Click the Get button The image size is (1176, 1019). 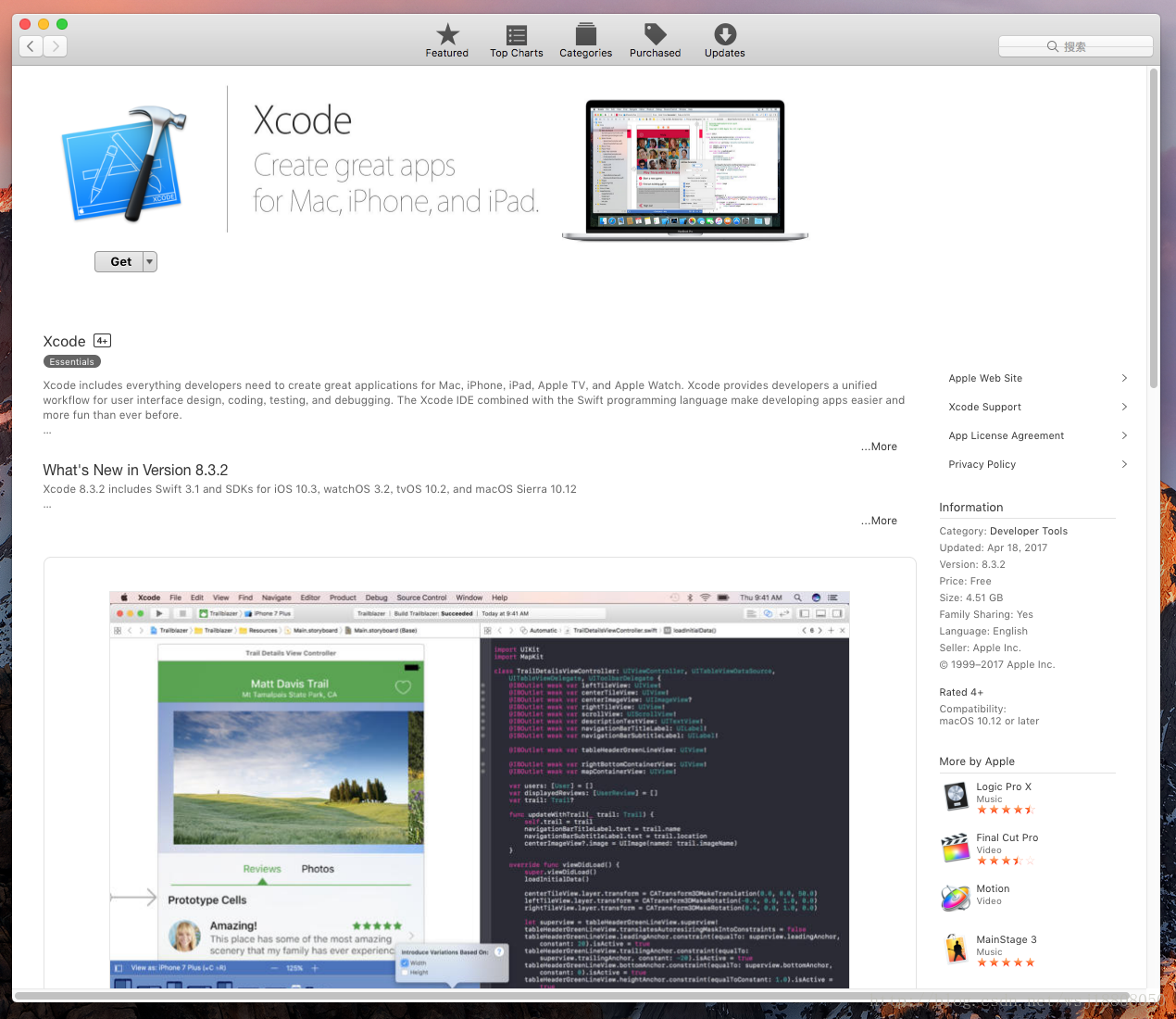point(119,261)
